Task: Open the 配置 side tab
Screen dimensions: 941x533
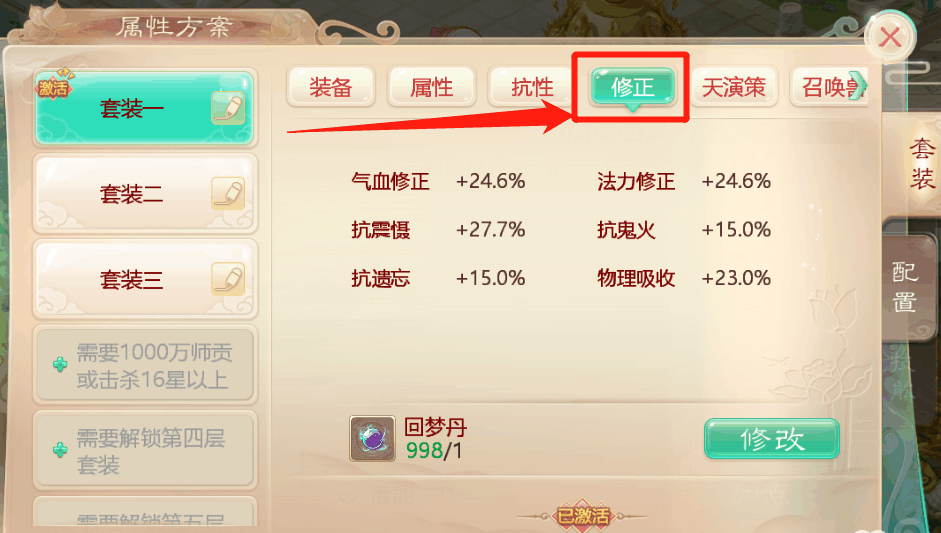Action: [905, 287]
